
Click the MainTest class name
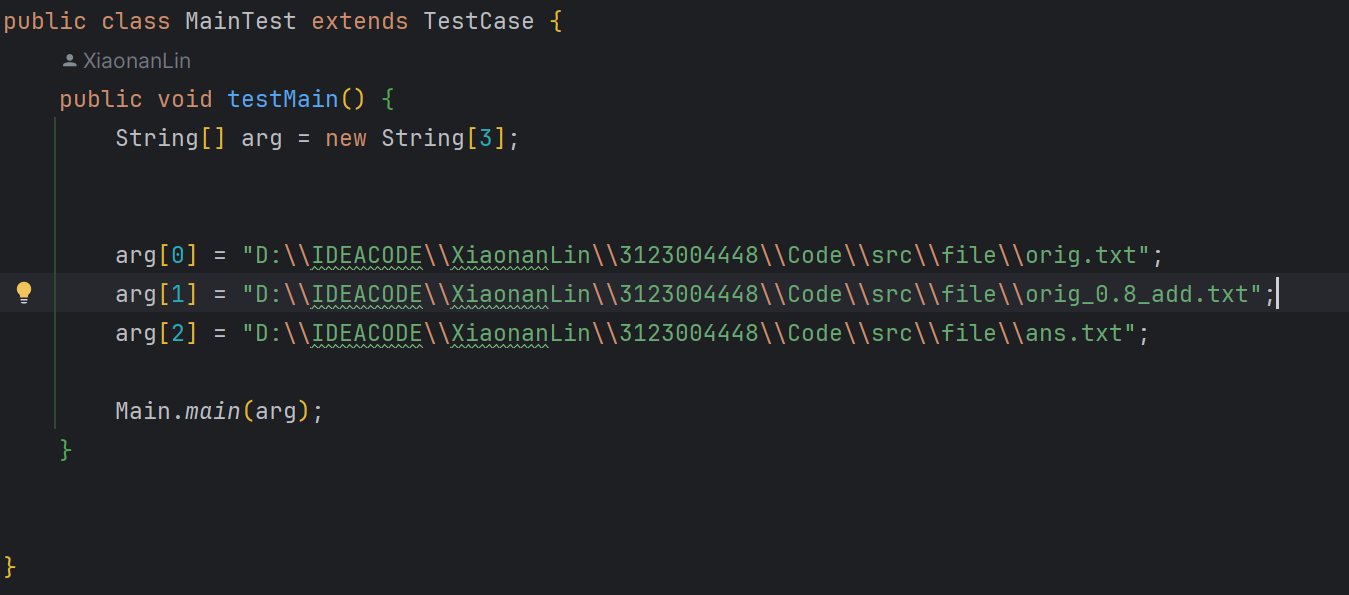pos(241,22)
